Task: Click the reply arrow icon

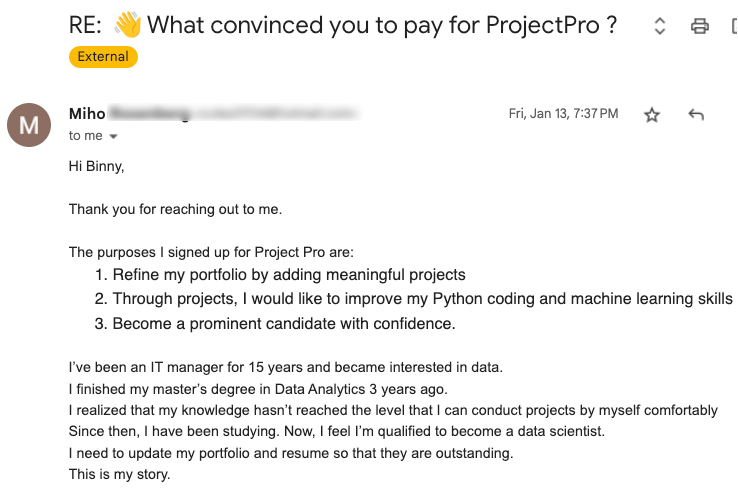Action: point(696,115)
